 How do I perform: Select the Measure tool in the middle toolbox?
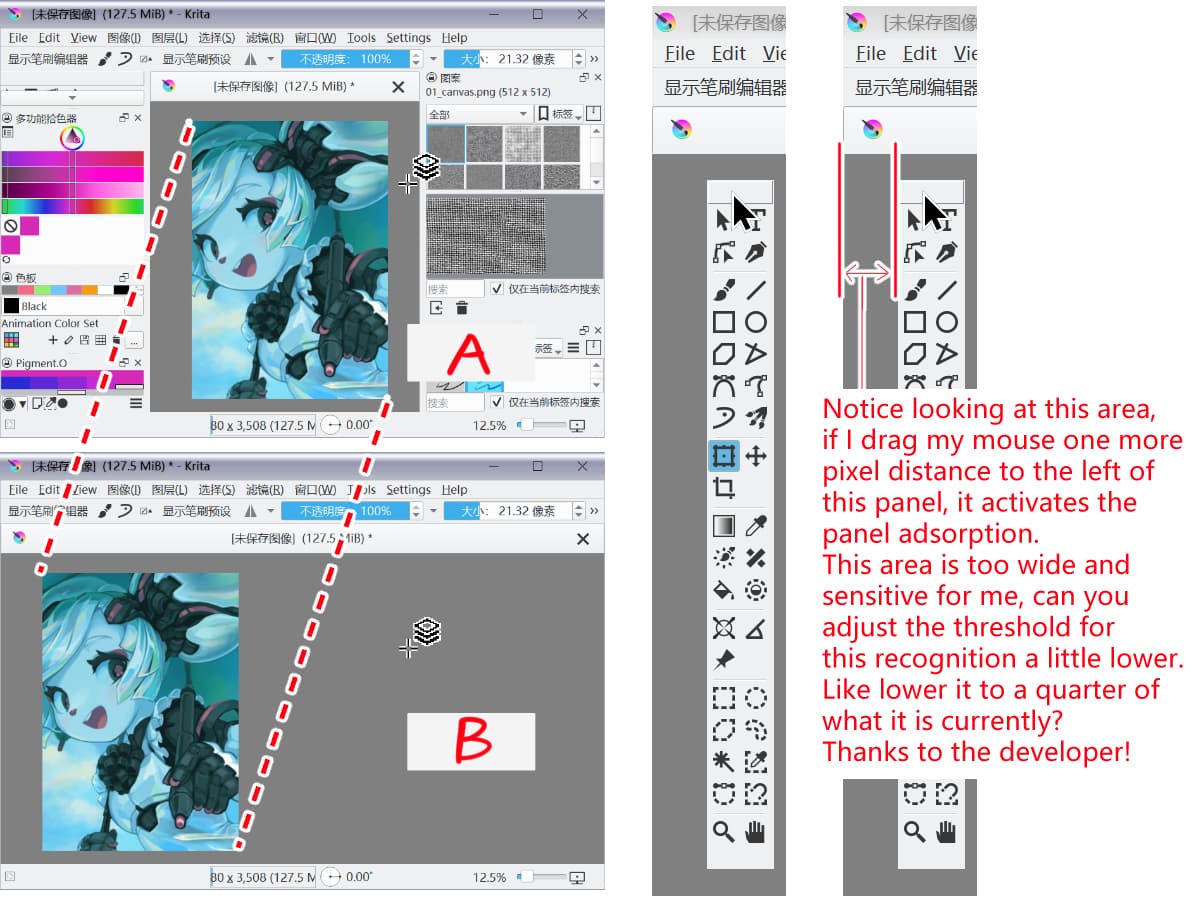tap(756, 628)
